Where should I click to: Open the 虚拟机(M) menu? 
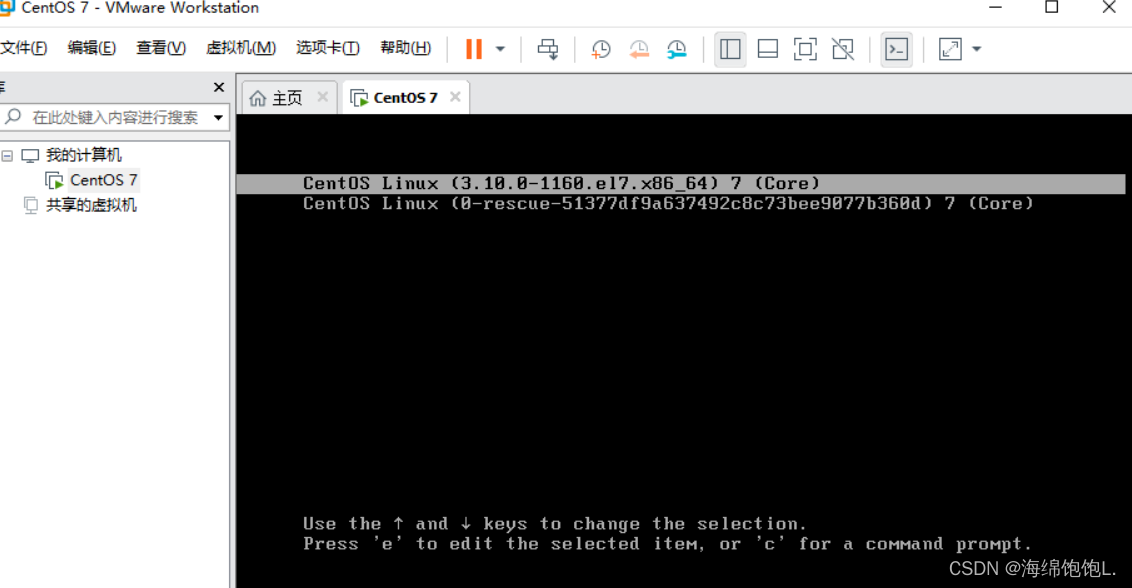click(240, 48)
